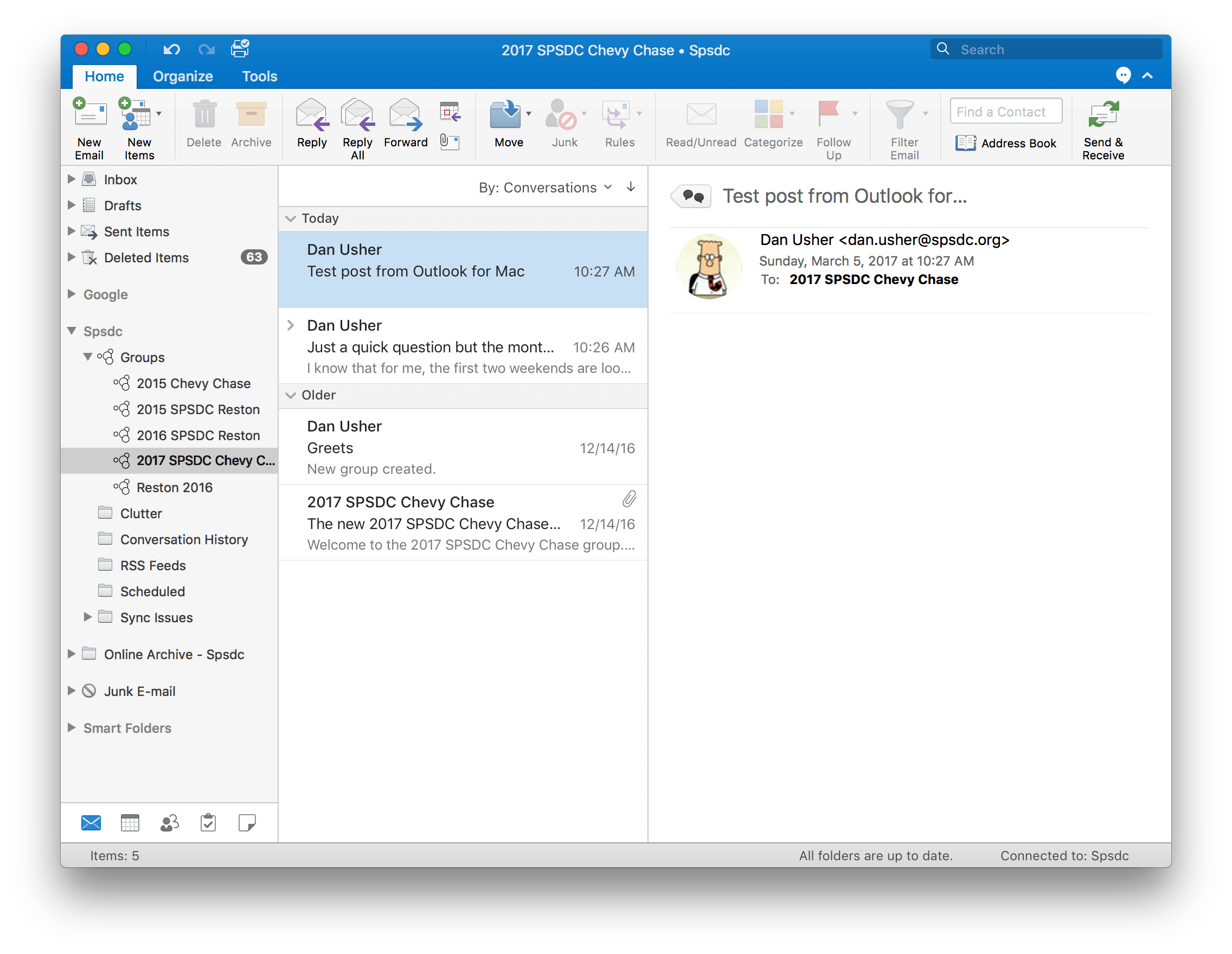Screen dimensions: 1232x954
Task: Expand the Dan Usher conversation thread
Action: 291,325
